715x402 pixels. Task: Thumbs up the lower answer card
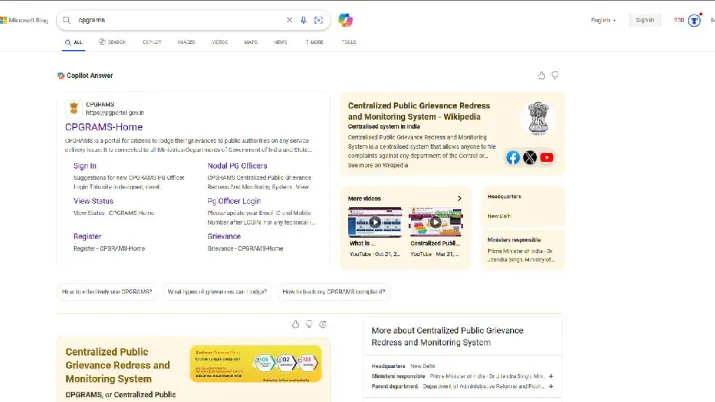pyautogui.click(x=295, y=324)
